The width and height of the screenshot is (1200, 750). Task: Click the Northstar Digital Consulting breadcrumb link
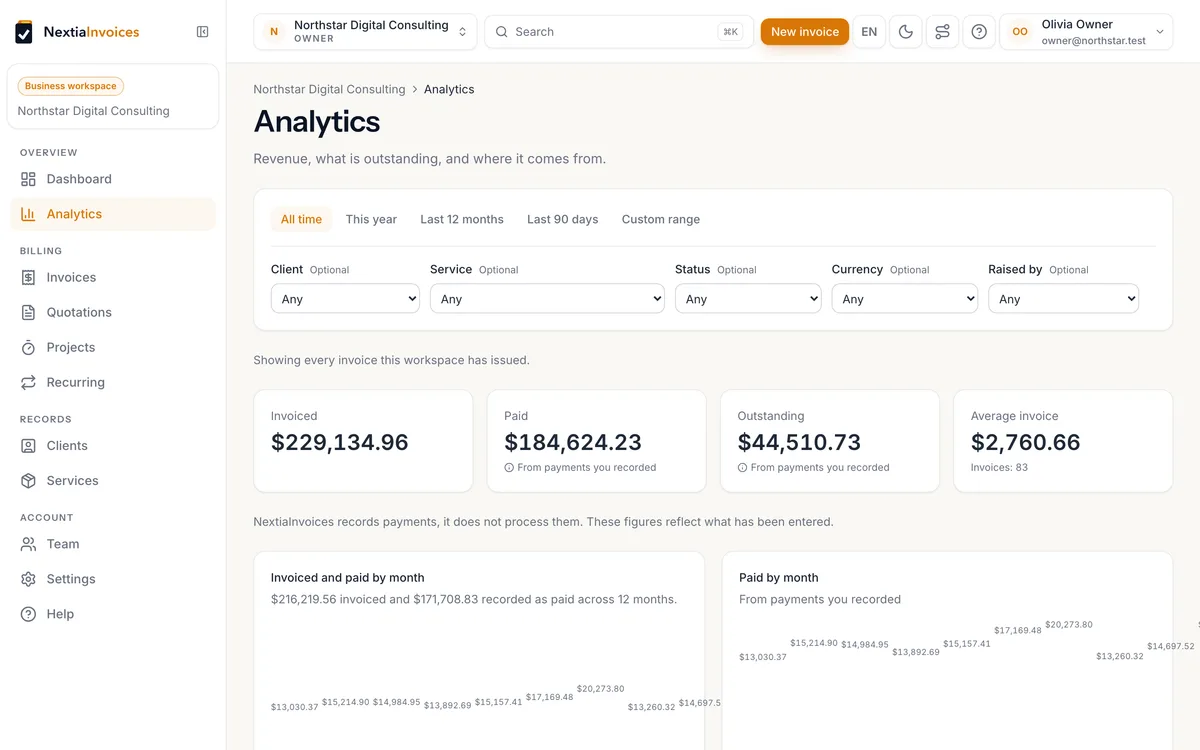(329, 89)
